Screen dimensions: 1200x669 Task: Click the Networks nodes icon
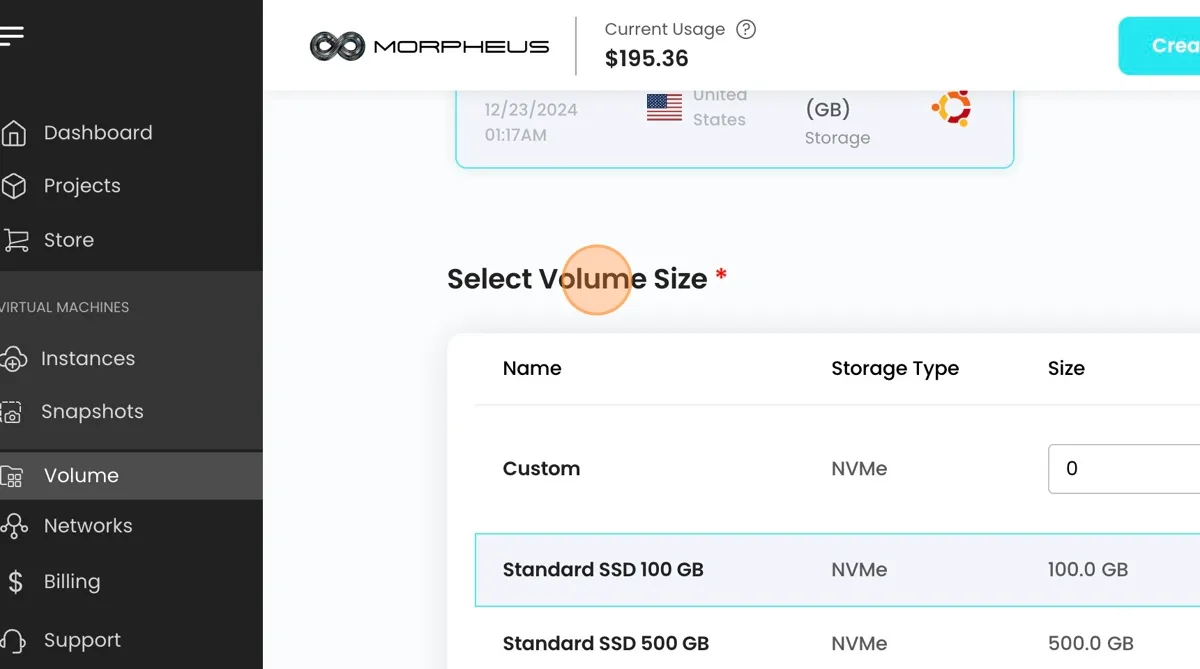pos(13,526)
